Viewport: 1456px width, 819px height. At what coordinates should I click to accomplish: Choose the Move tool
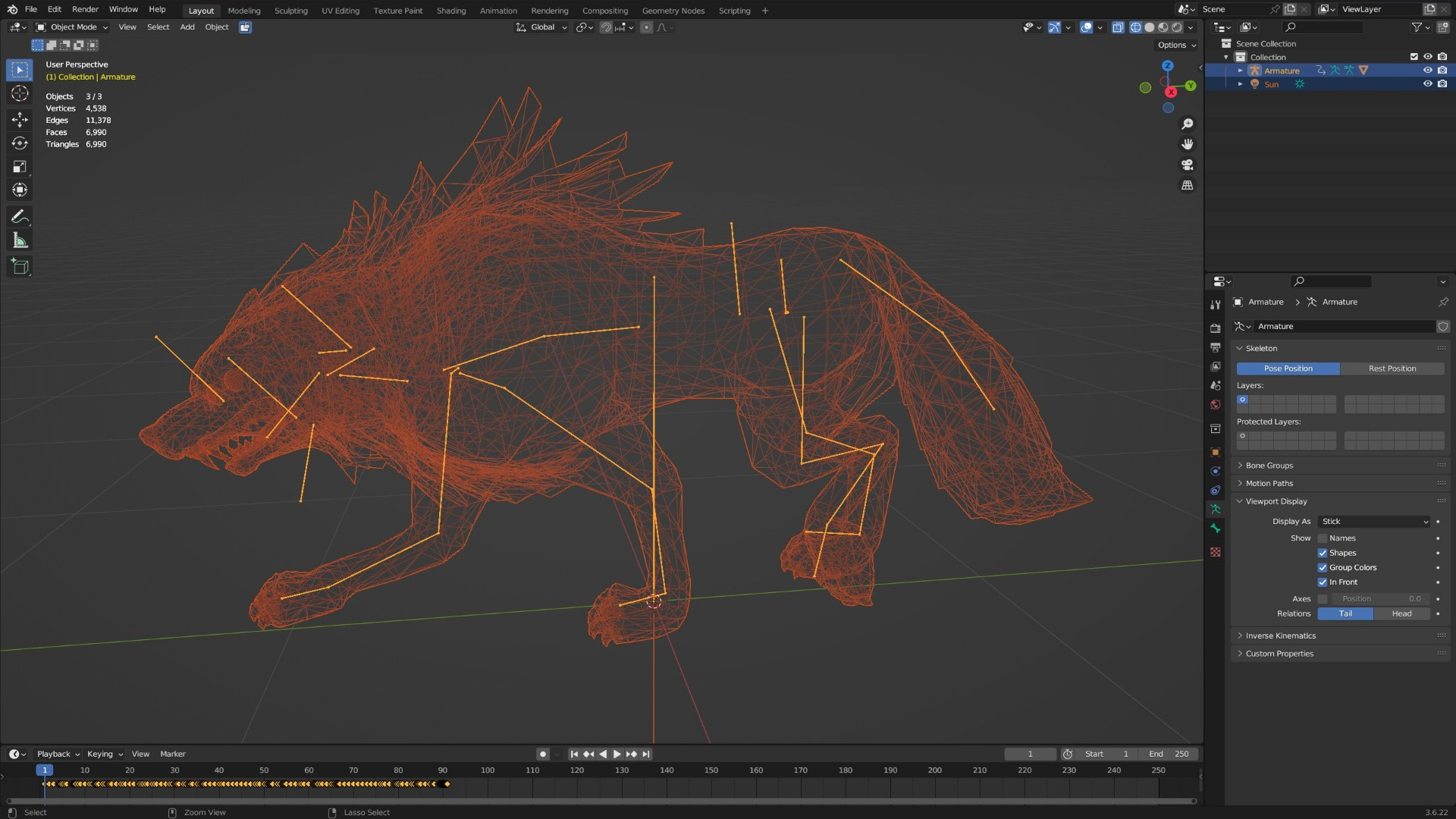(20, 119)
